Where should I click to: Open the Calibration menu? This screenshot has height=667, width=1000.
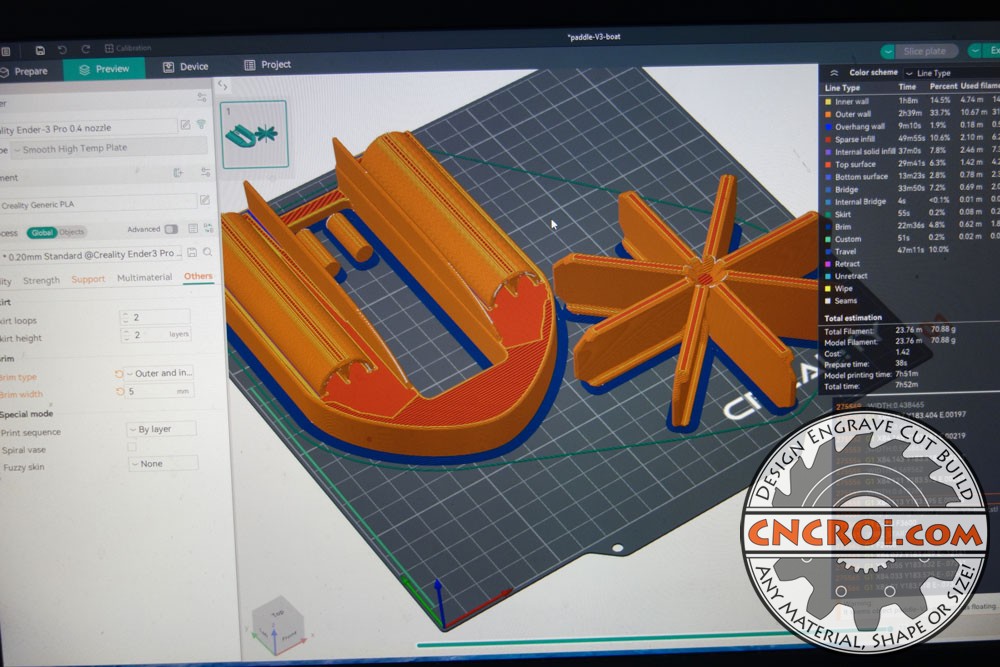point(128,48)
